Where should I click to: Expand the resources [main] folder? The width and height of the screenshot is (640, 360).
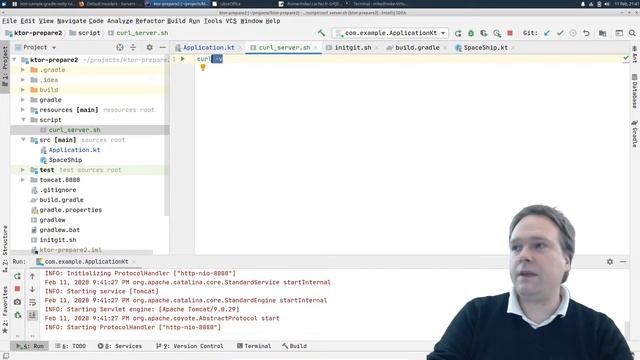tap(23, 110)
